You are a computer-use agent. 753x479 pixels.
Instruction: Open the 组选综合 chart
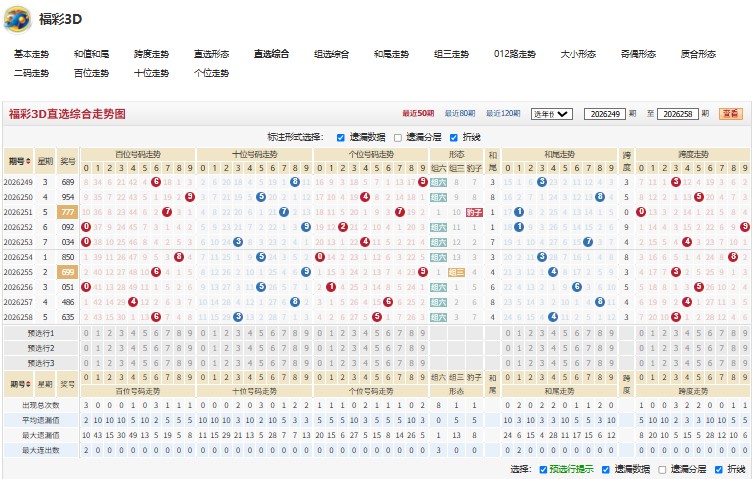pyautogui.click(x=331, y=54)
